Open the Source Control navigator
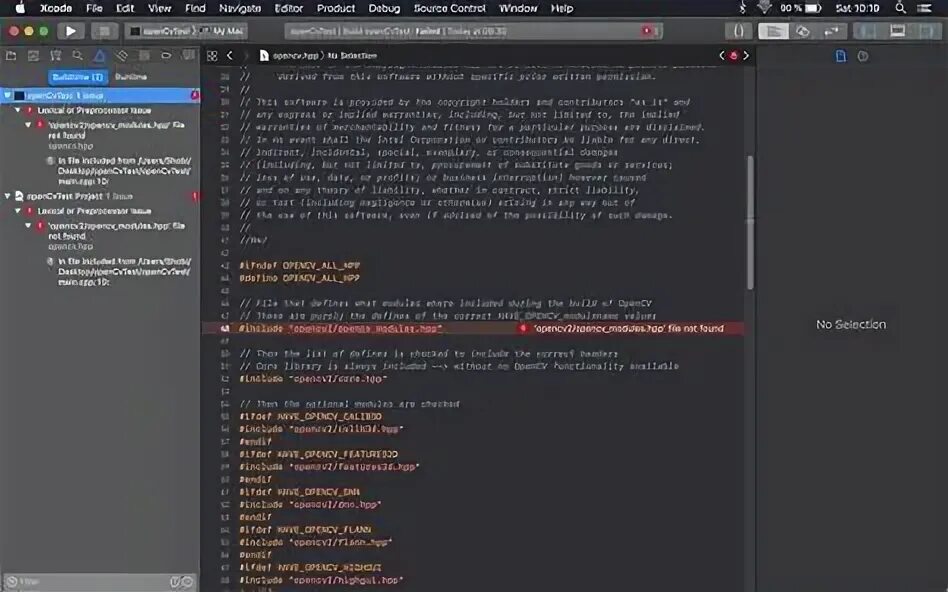 (33, 56)
